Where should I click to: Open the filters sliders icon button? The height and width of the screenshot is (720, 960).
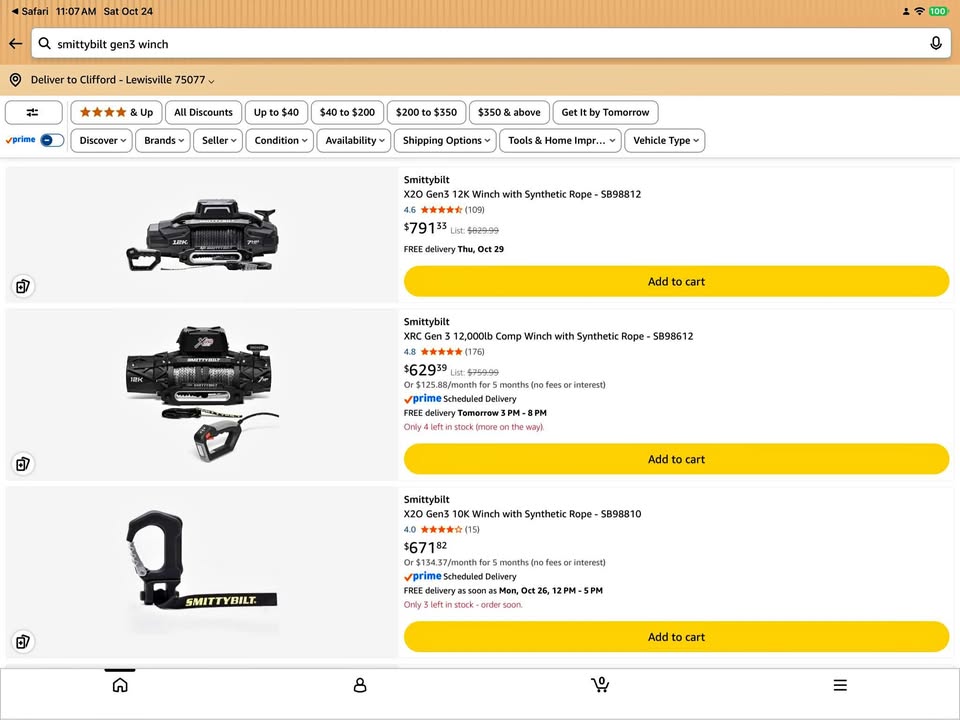coord(33,113)
